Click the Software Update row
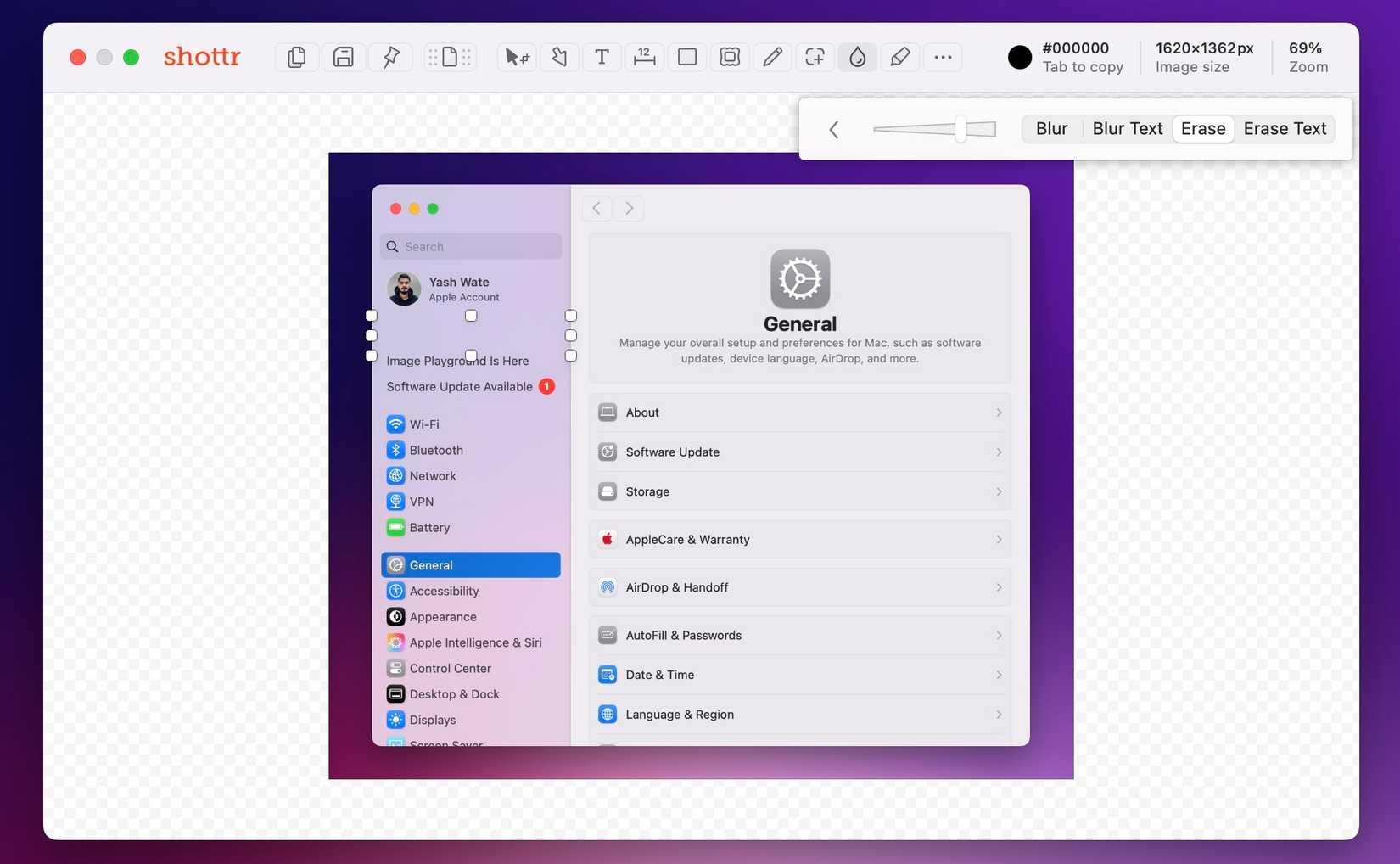Screen dimensions: 1400x864 (800, 452)
